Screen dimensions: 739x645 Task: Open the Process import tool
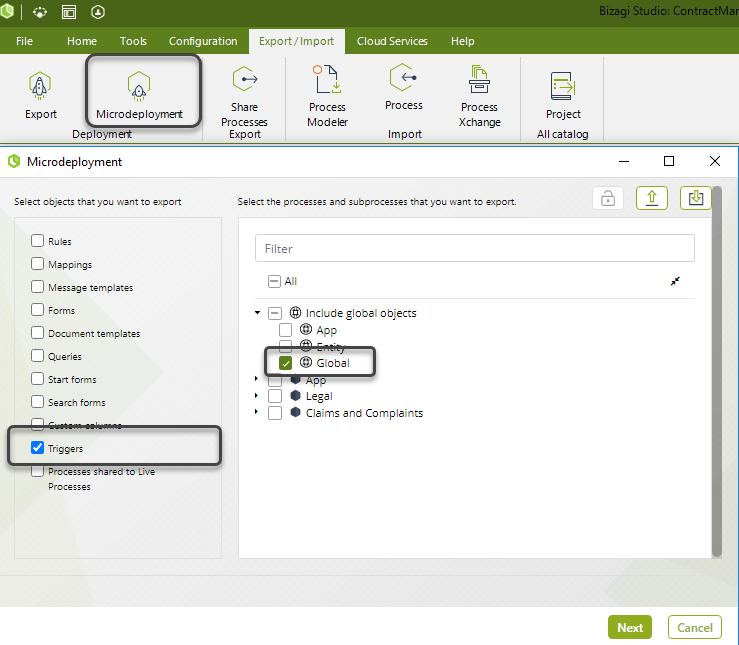tap(403, 88)
